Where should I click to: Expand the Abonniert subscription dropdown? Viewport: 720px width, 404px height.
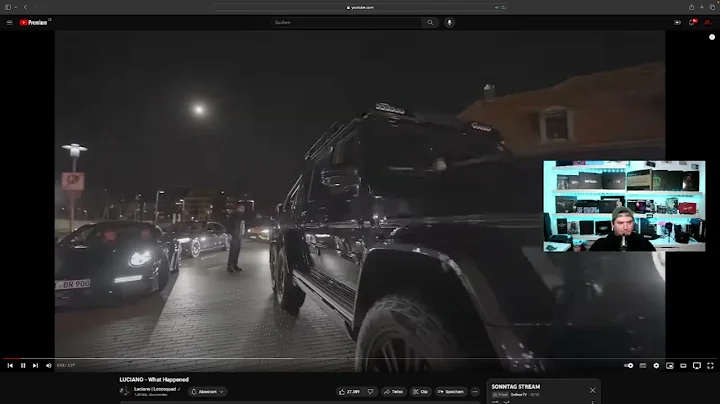pyautogui.click(x=207, y=392)
